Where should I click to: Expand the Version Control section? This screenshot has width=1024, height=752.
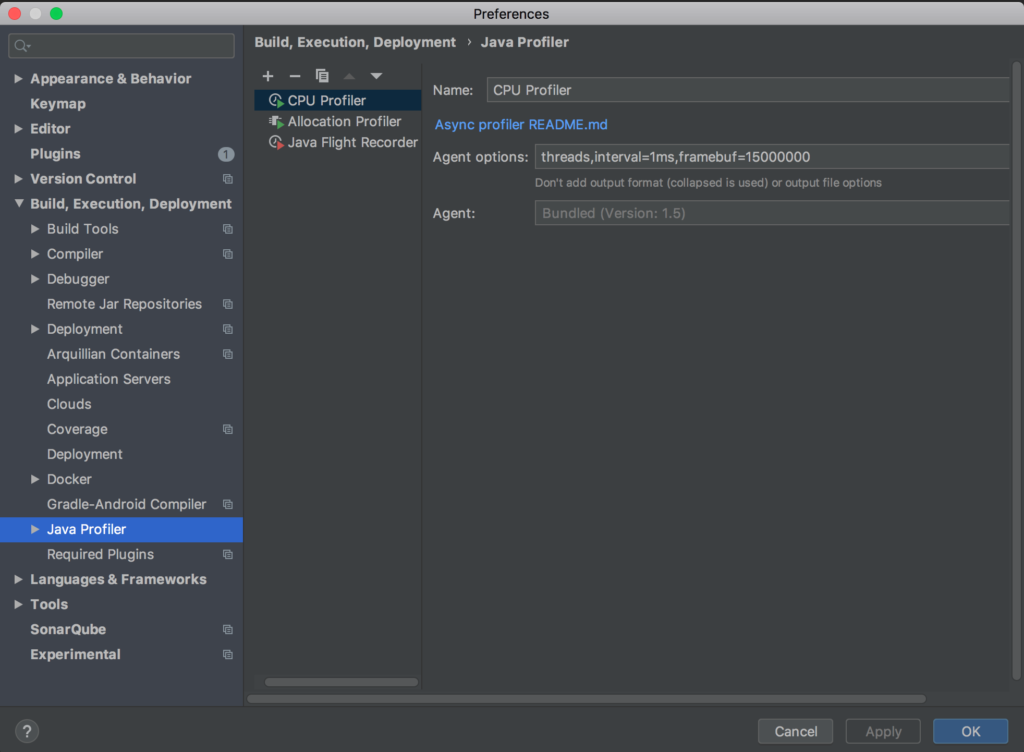pos(20,178)
